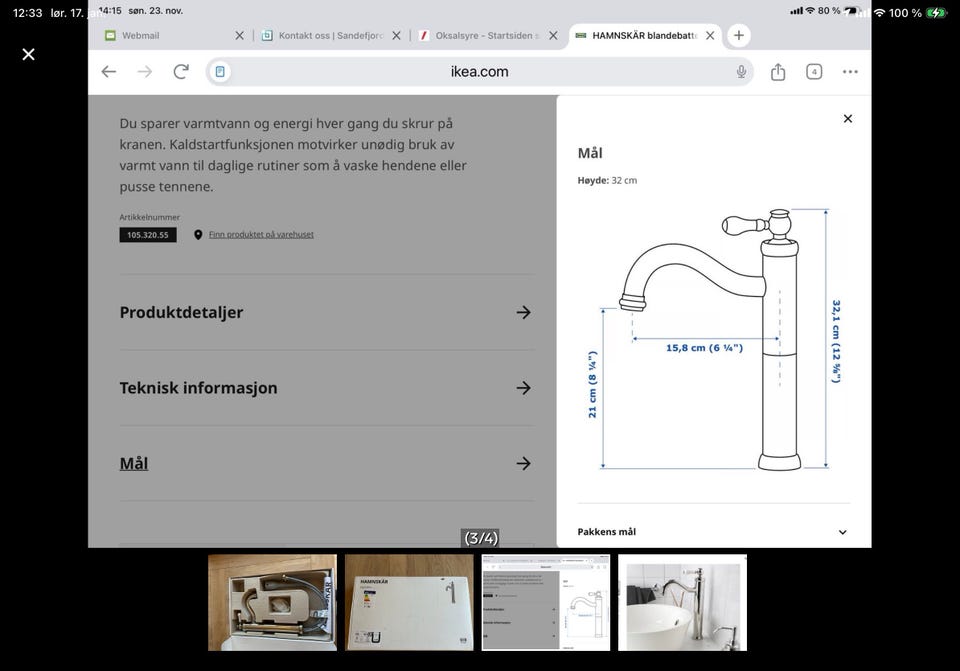Select the open box faucet thumbnail
960x671 pixels.
coord(272,602)
